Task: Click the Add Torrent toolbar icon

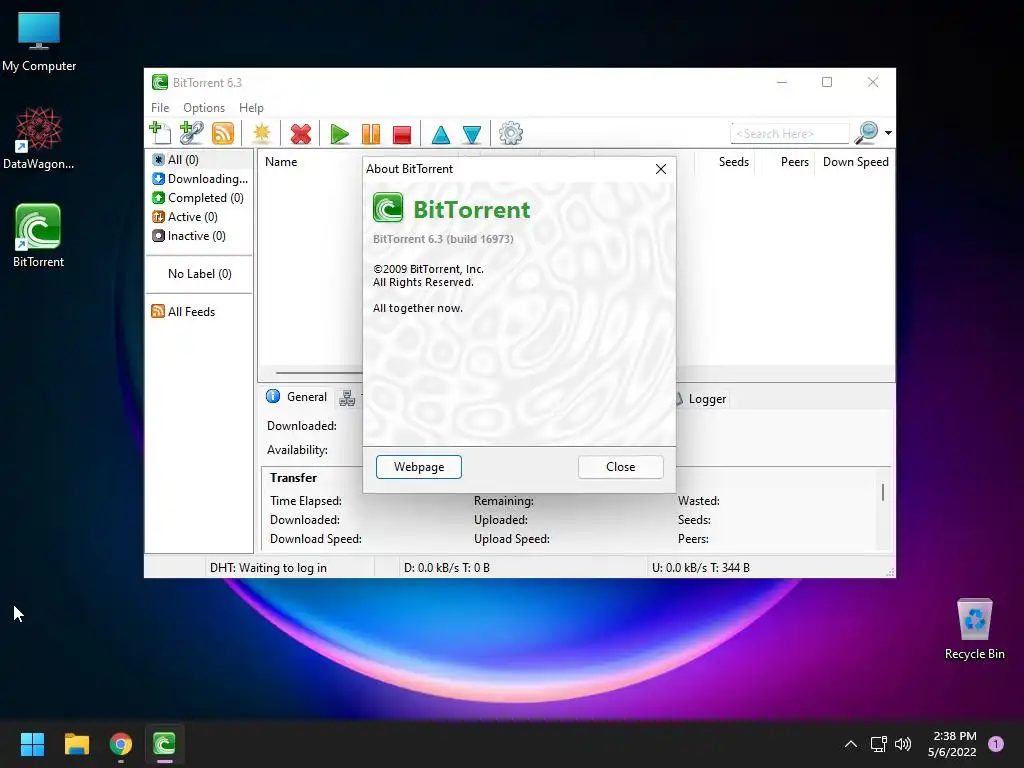Action: coord(160,133)
